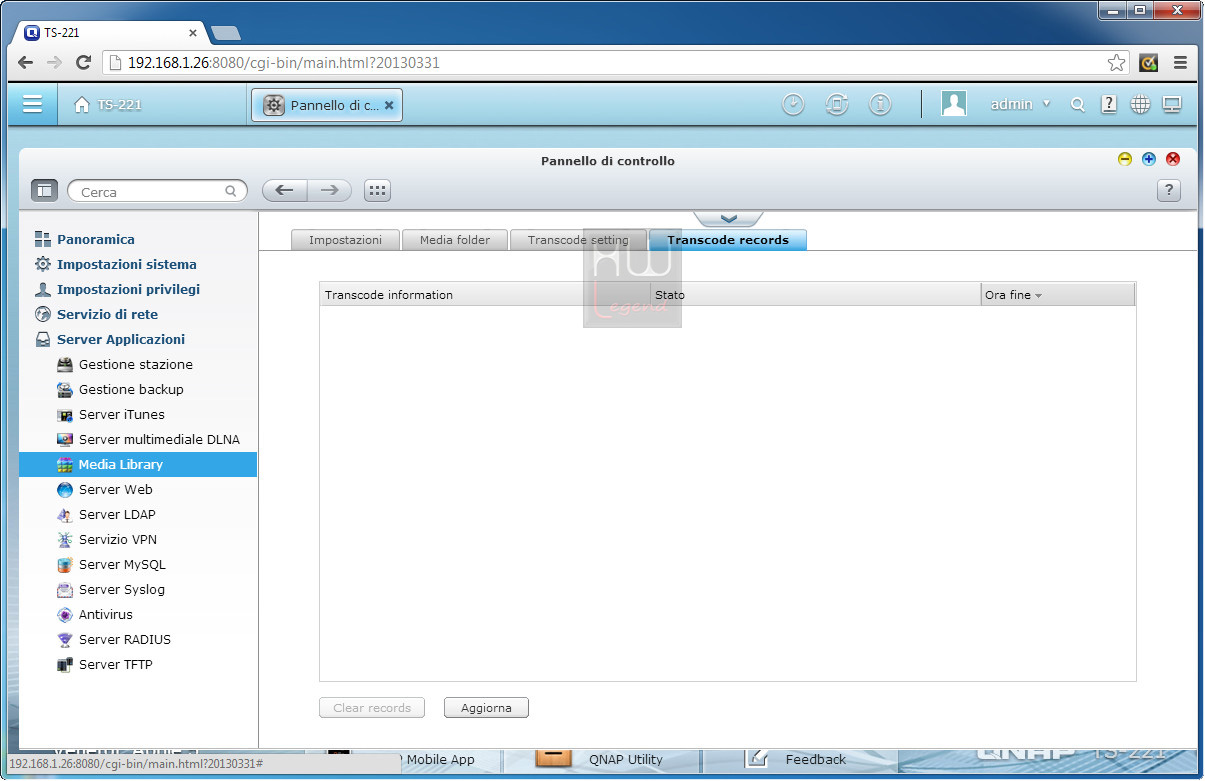Viewport: 1205px width, 781px height.
Task: Select Media Library in the sidebar
Action: point(138,464)
